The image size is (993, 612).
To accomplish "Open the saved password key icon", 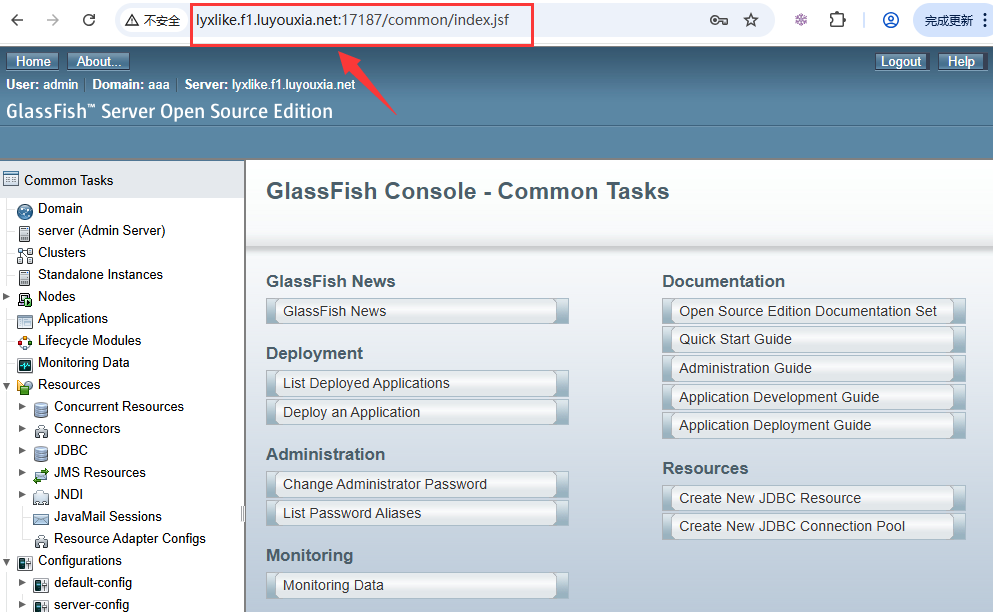I will [x=718, y=20].
